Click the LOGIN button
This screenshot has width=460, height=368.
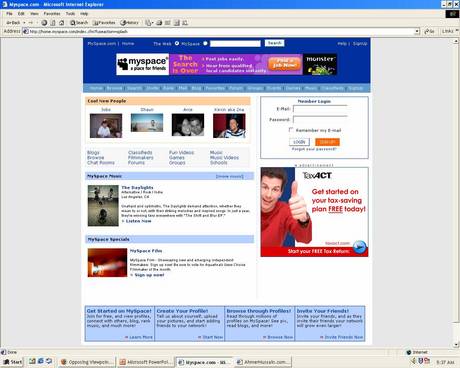[299, 142]
